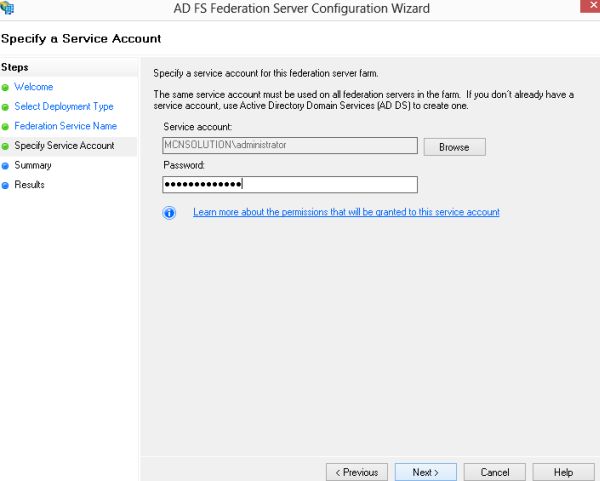The image size is (600, 481).
Task: Click the AD FS wizard title bar icon
Action: coord(8,8)
